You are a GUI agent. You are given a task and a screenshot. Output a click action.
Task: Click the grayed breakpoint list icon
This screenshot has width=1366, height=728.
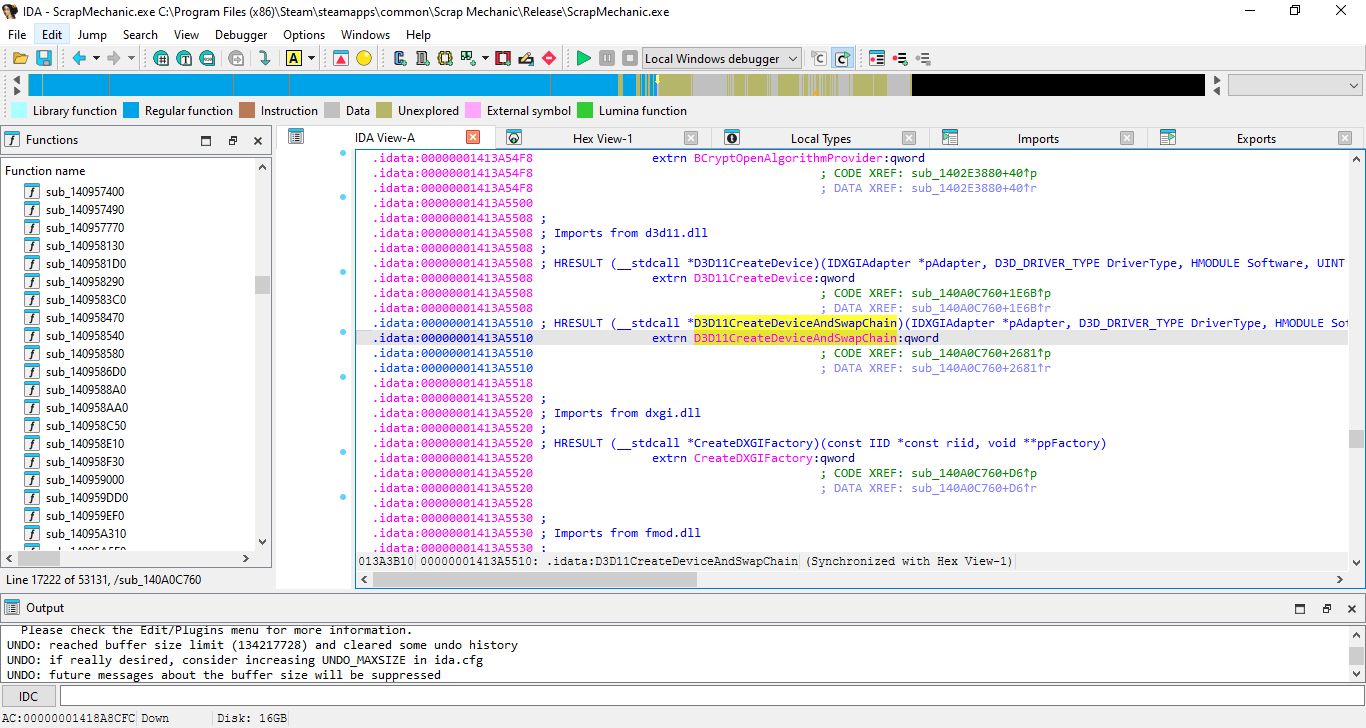(x=923, y=59)
